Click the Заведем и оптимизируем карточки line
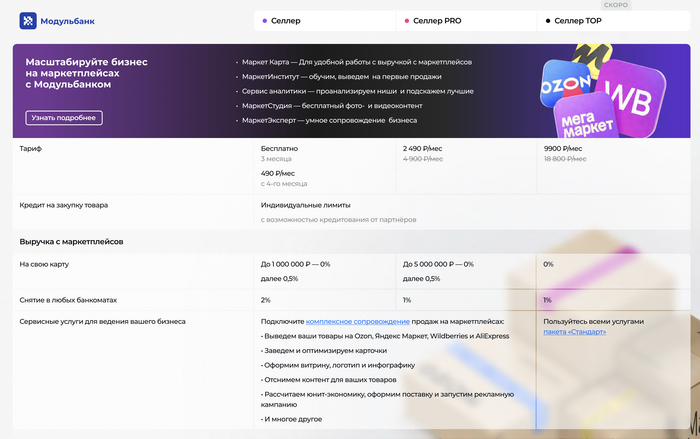The height and width of the screenshot is (439, 700). [x=324, y=351]
